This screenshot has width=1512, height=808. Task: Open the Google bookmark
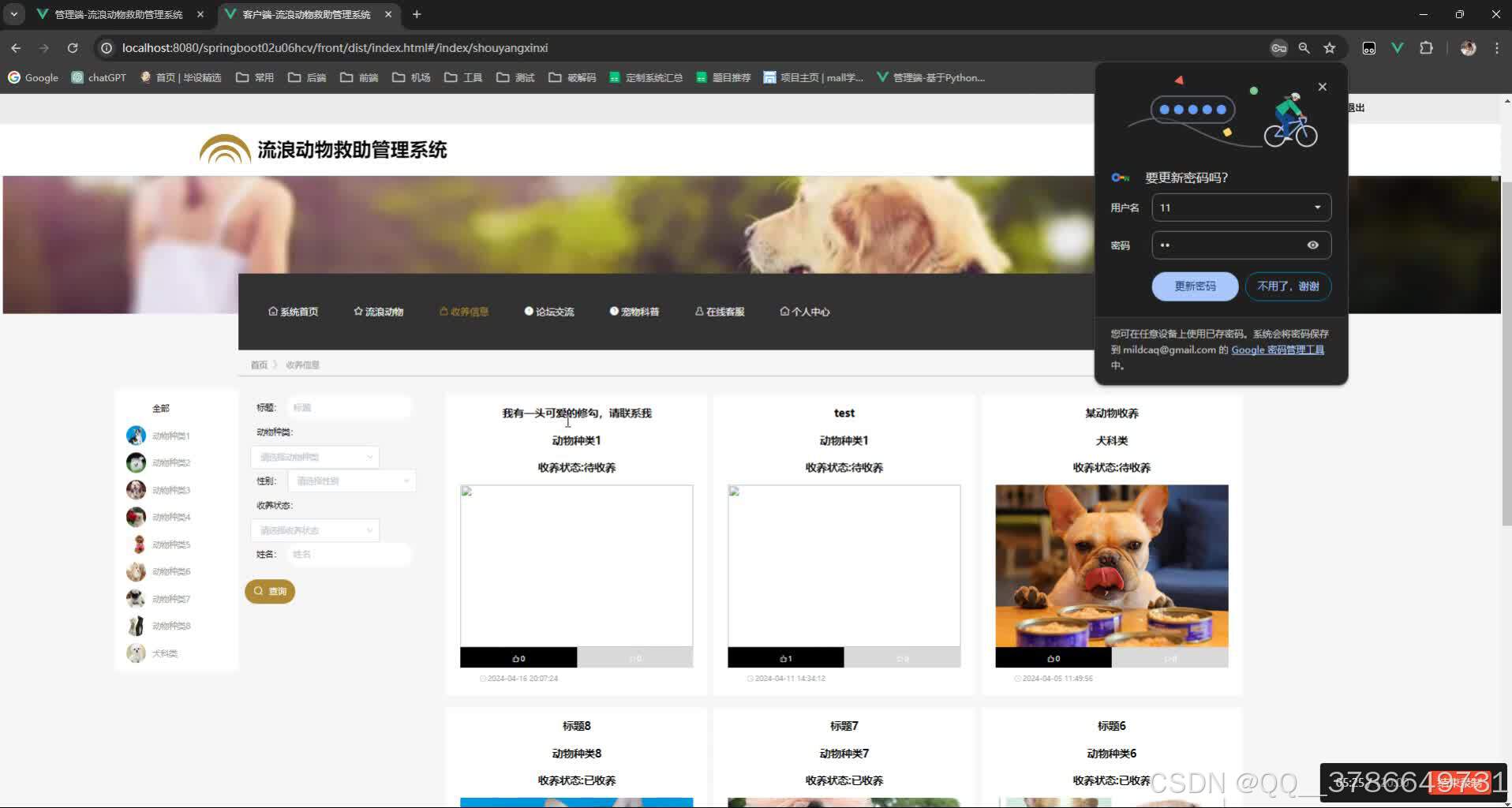point(33,77)
